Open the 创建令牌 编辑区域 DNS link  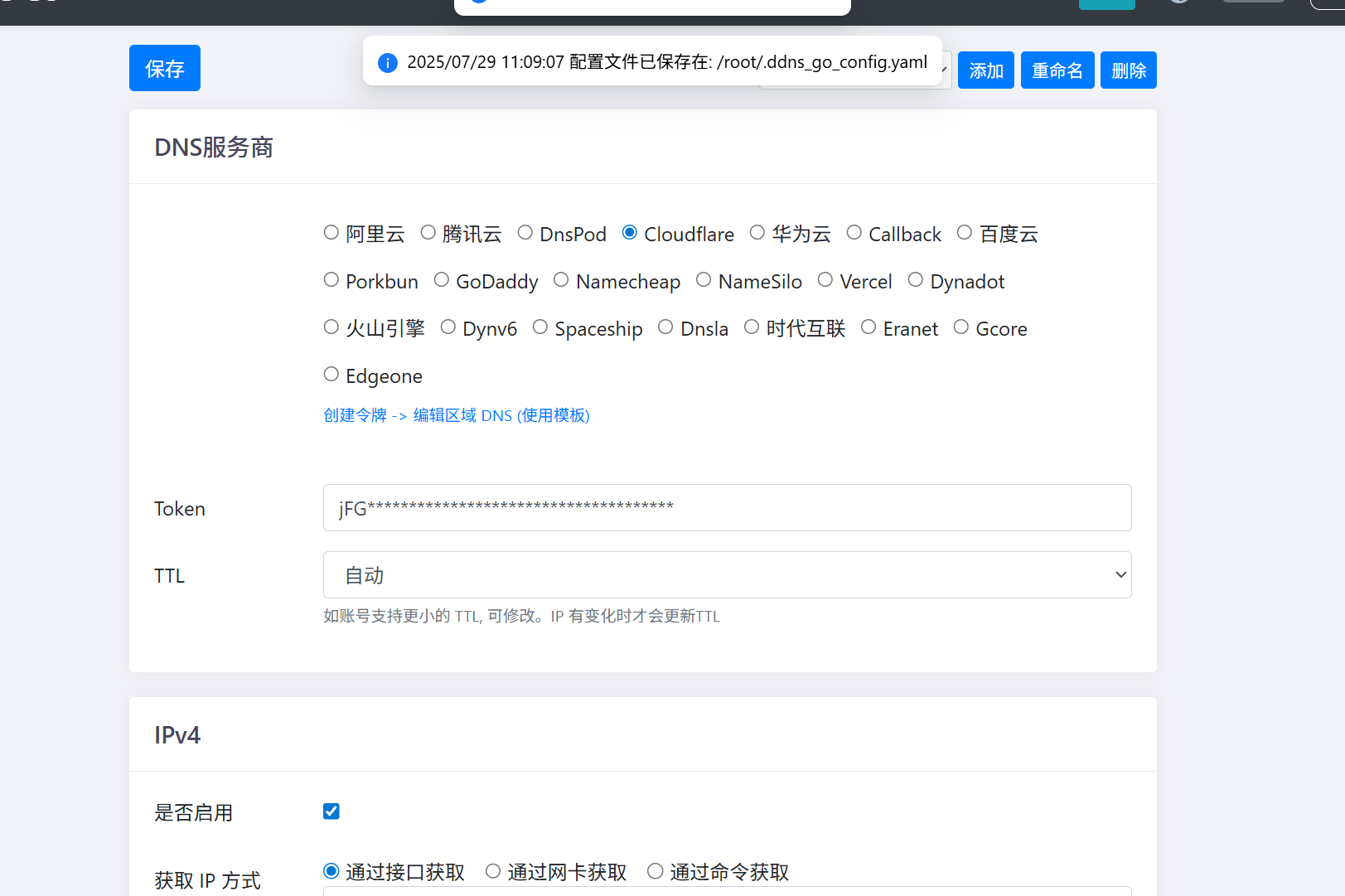click(x=457, y=415)
